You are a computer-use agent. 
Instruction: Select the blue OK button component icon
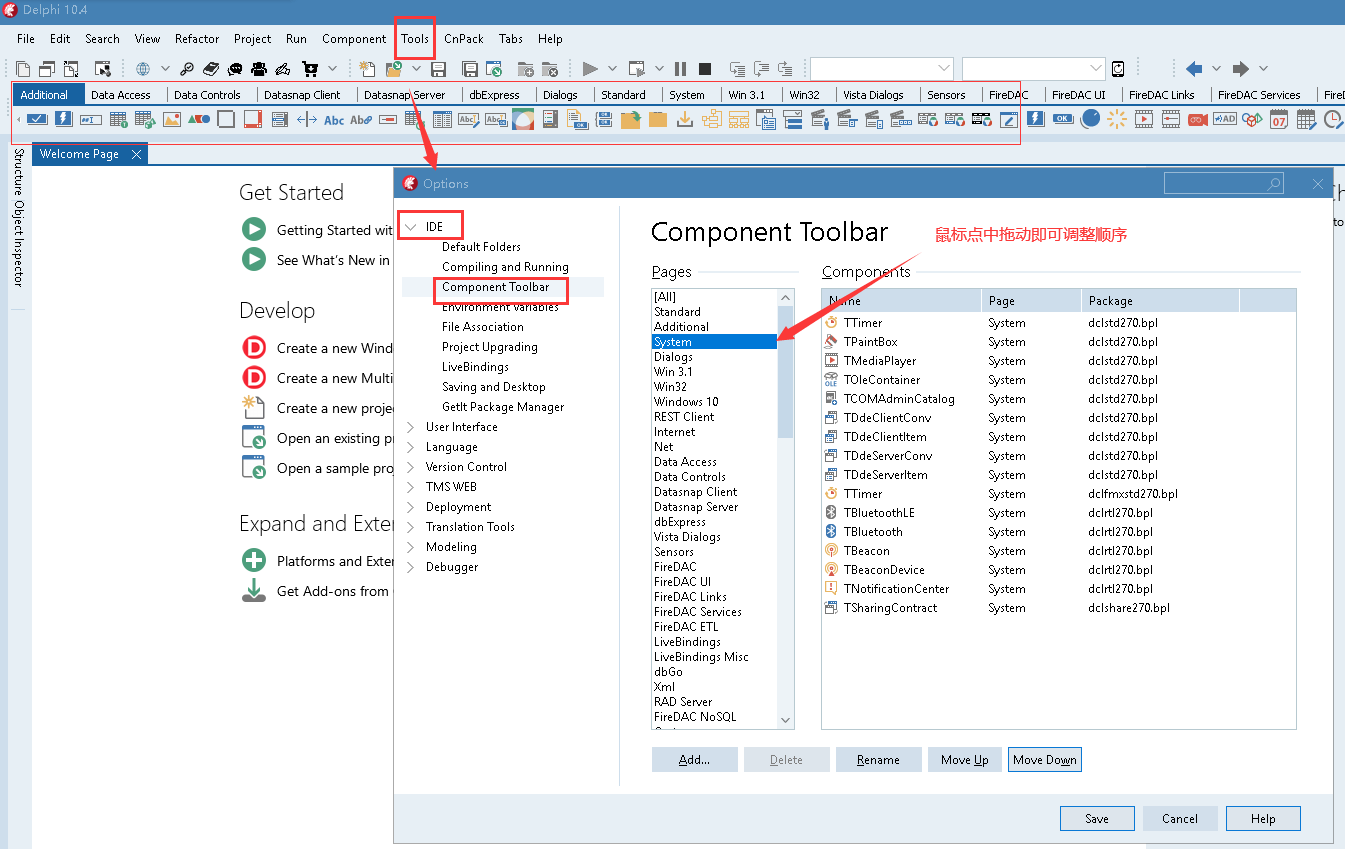click(1063, 119)
